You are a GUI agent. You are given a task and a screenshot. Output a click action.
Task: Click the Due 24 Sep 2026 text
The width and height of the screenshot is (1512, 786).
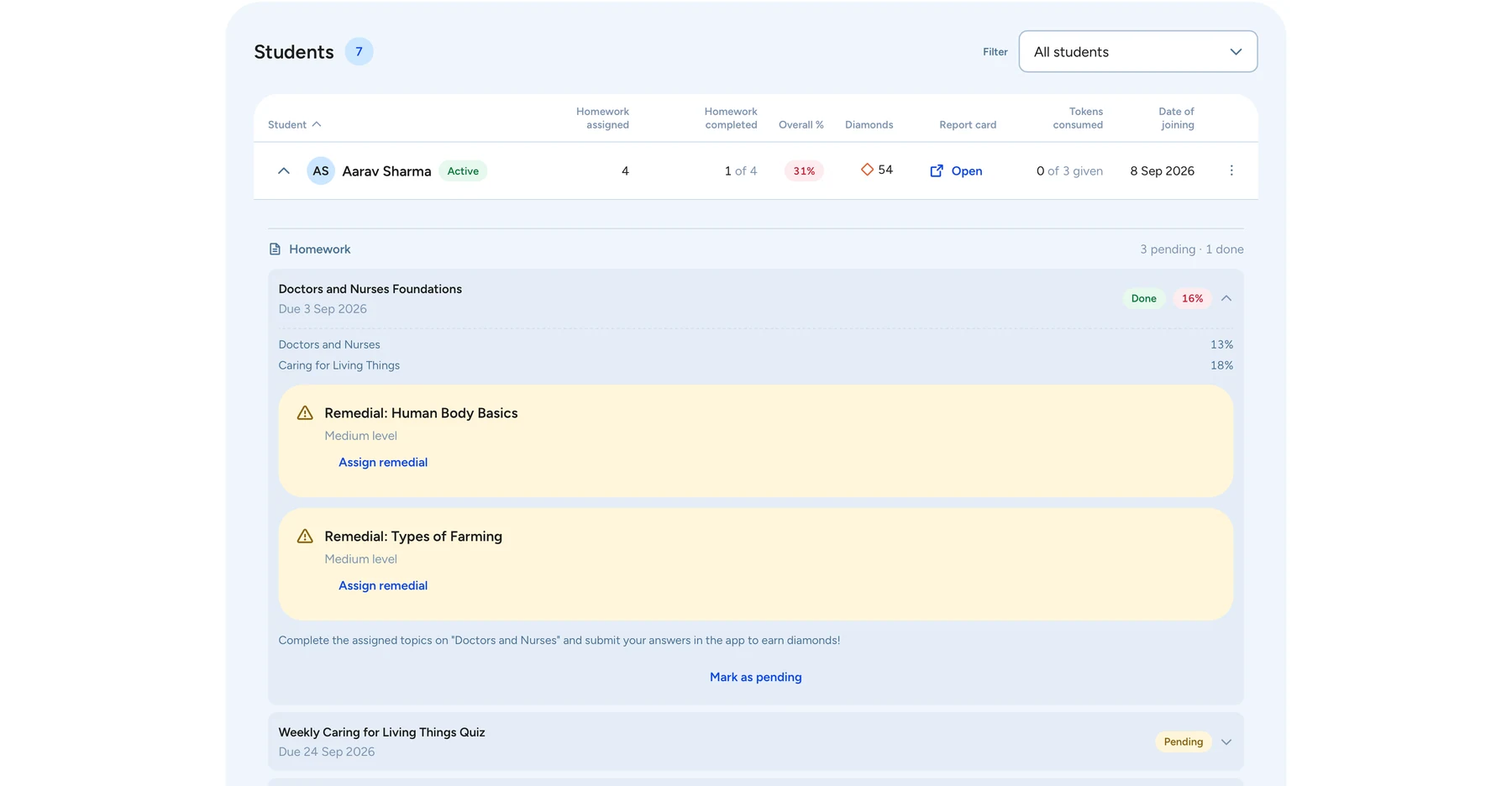click(x=327, y=752)
